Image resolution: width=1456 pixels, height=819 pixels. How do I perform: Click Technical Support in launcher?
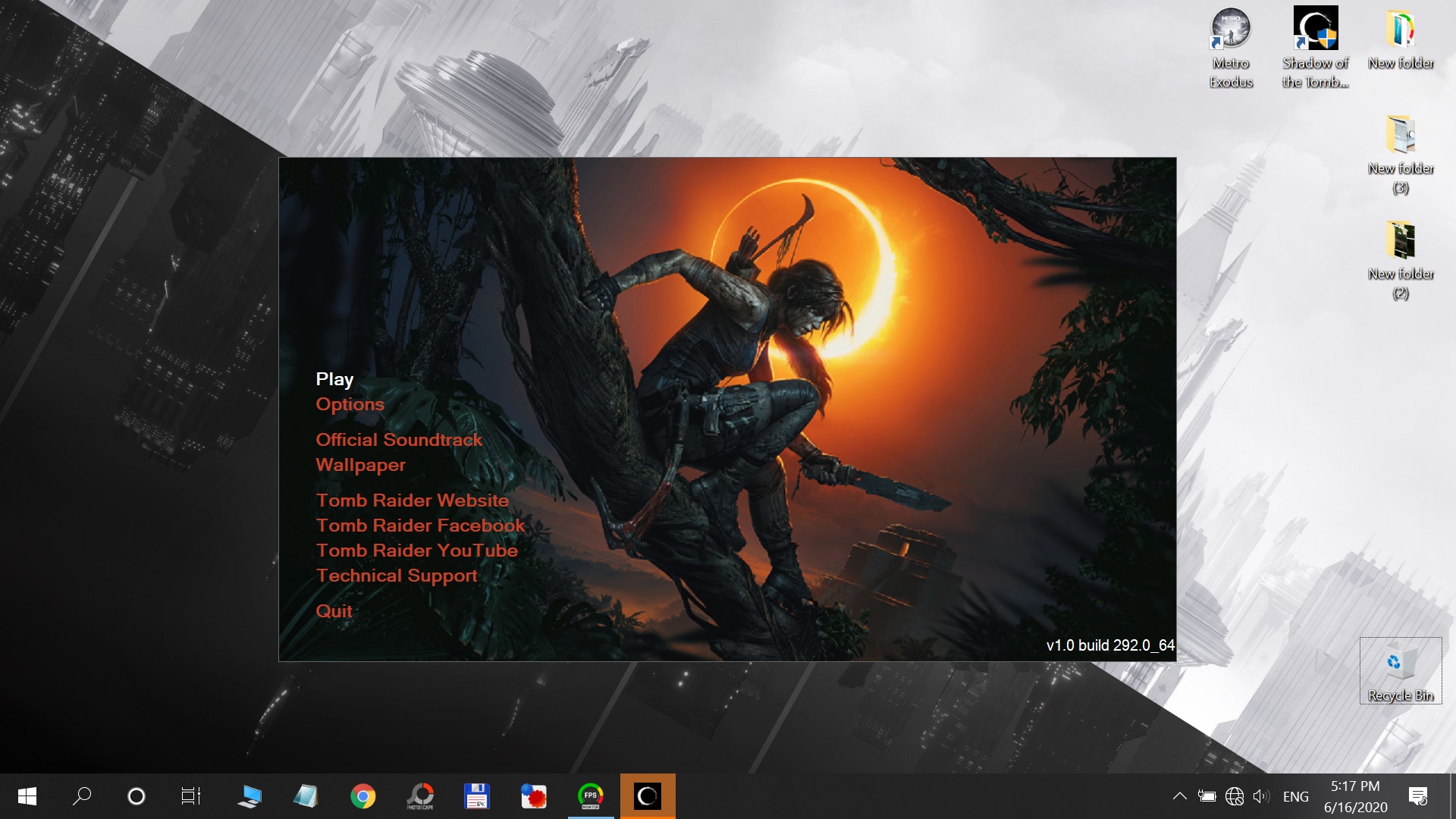(x=397, y=576)
